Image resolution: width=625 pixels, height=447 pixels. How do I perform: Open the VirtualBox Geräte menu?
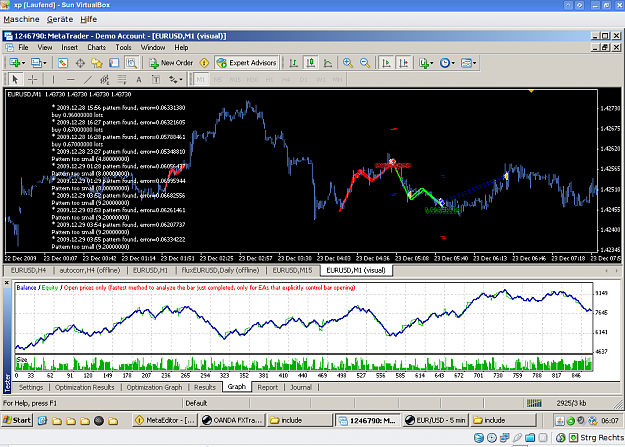tap(60, 19)
